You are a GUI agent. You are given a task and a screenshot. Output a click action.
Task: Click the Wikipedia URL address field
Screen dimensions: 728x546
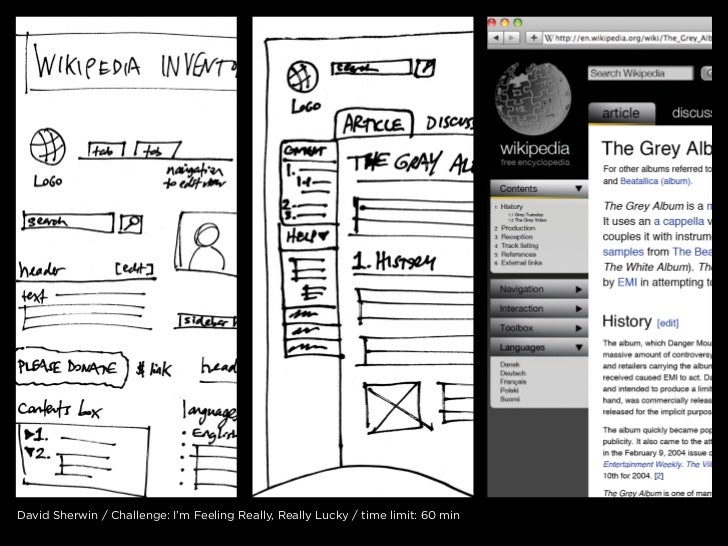[627, 38]
